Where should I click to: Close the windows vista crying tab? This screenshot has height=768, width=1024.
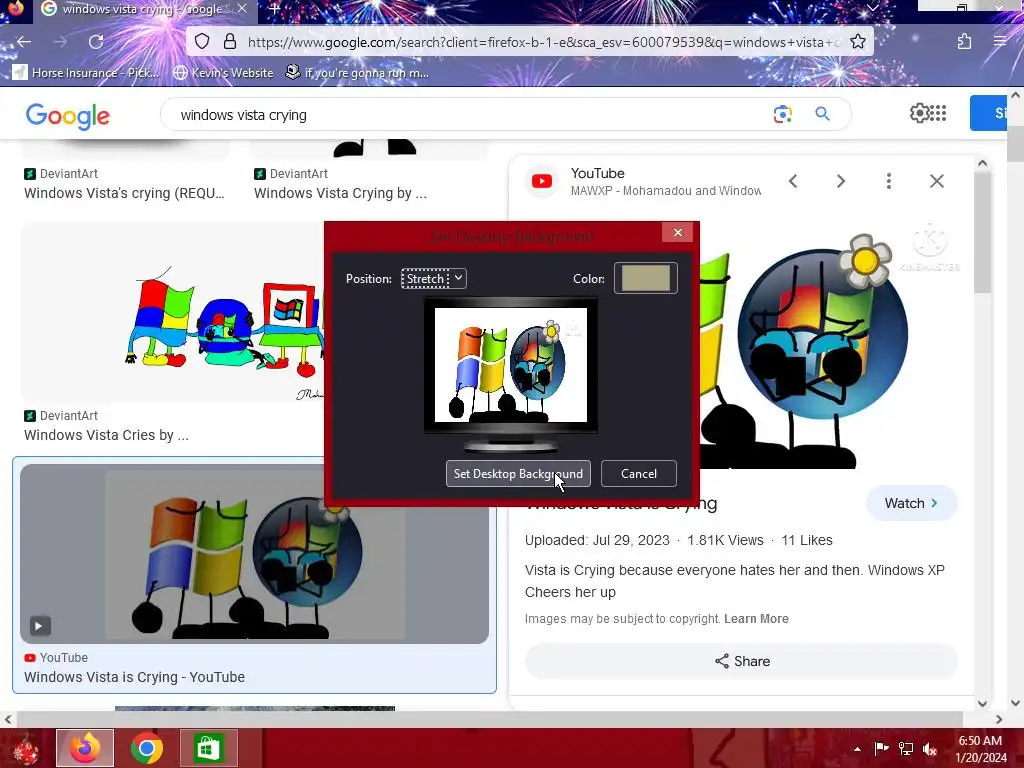pos(242,9)
